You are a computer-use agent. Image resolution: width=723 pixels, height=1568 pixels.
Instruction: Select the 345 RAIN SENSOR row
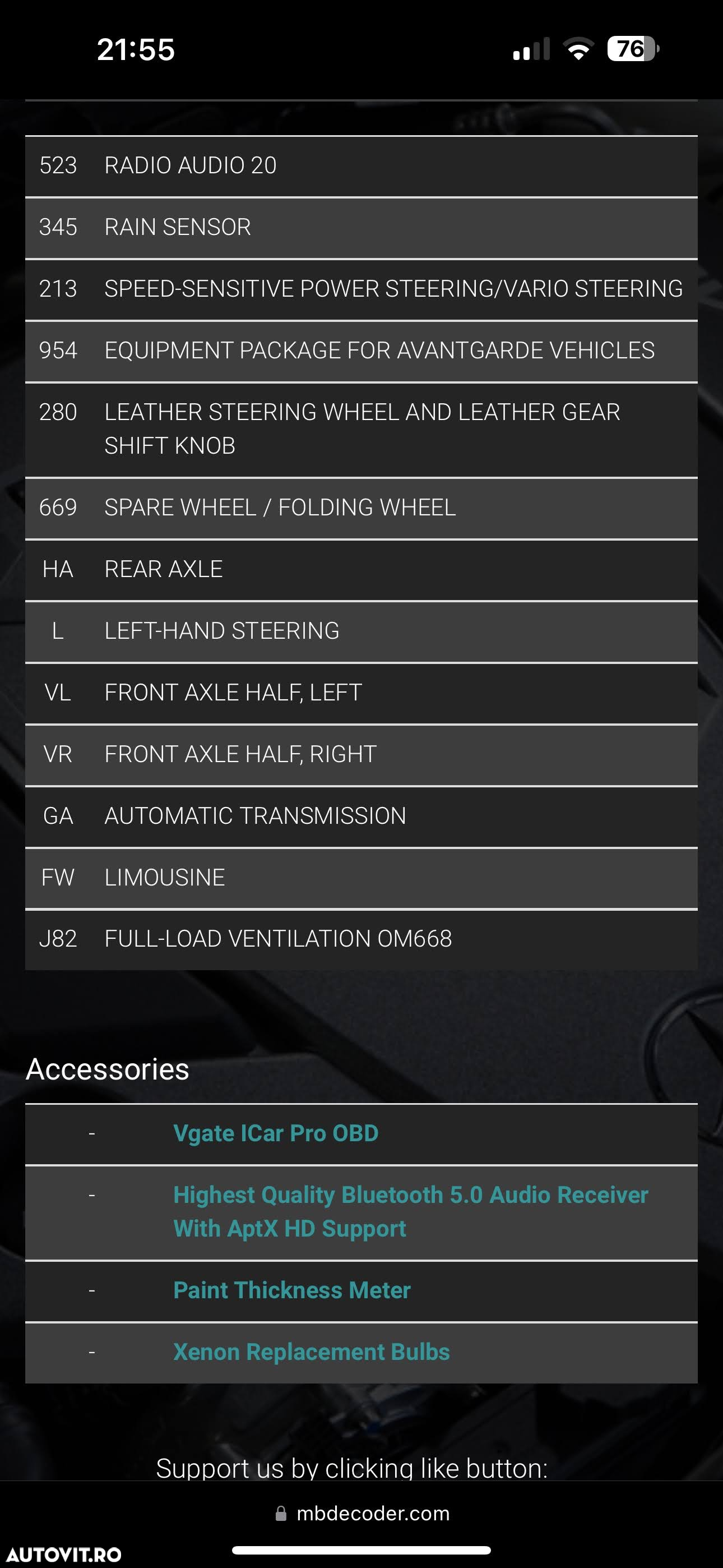pyautogui.click(x=361, y=227)
